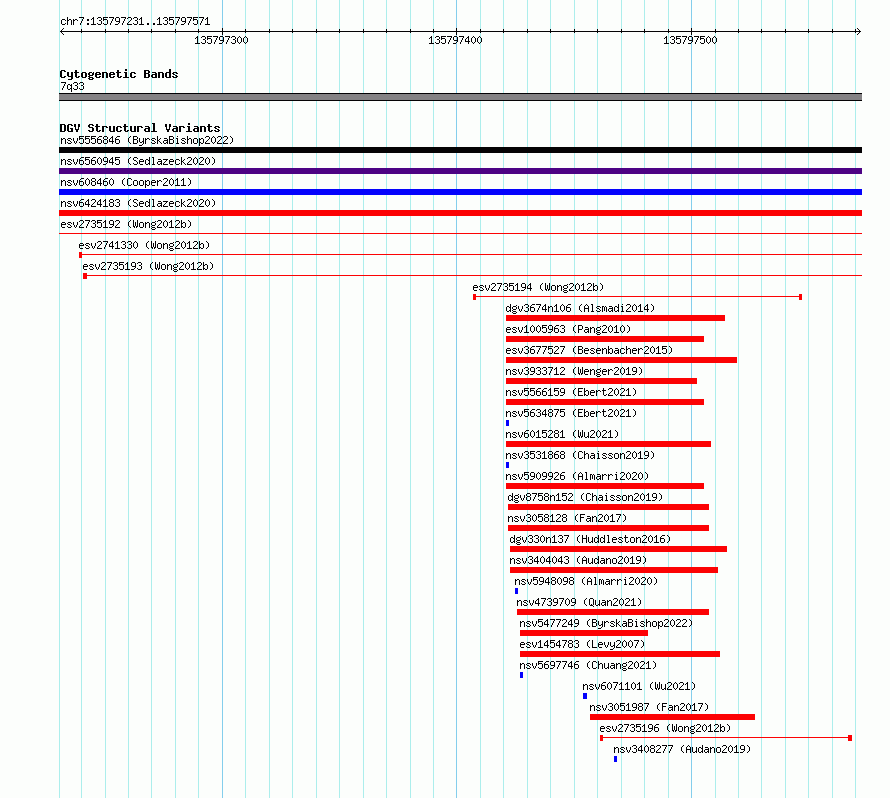Screen dimensions: 890x798
Task: Open the esv2741330 (Wong2012b) label
Action: 144,245
